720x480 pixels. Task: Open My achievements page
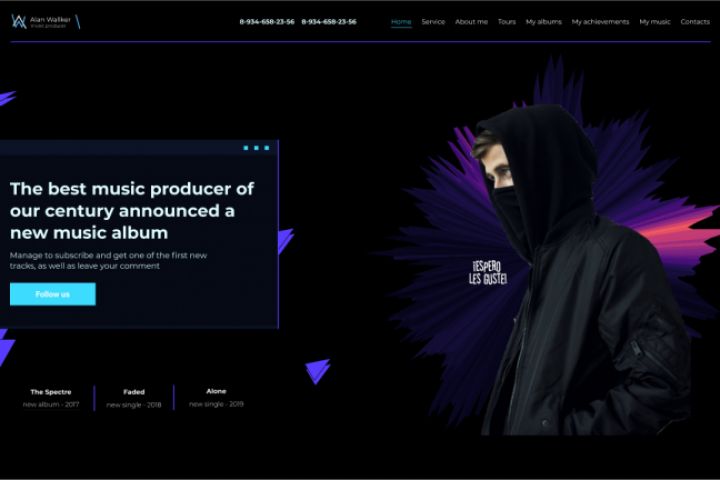(x=600, y=22)
